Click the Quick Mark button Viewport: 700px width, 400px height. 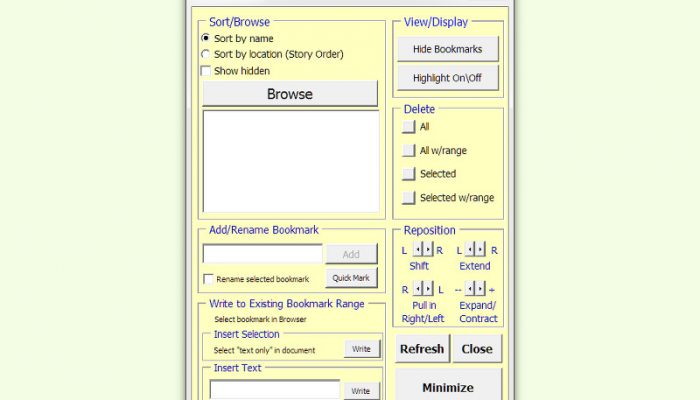tap(351, 278)
